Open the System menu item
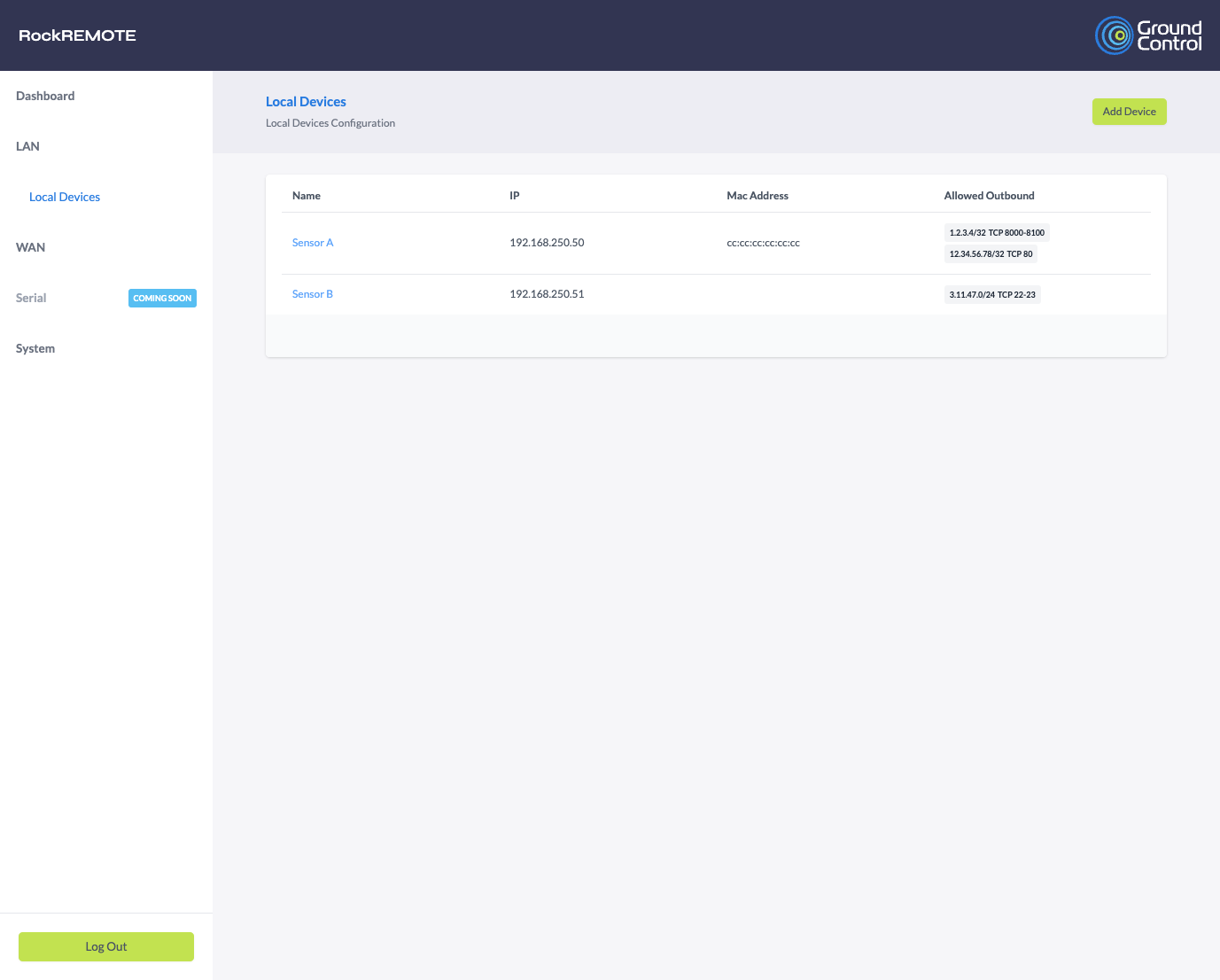Image resolution: width=1220 pixels, height=980 pixels. tap(35, 348)
